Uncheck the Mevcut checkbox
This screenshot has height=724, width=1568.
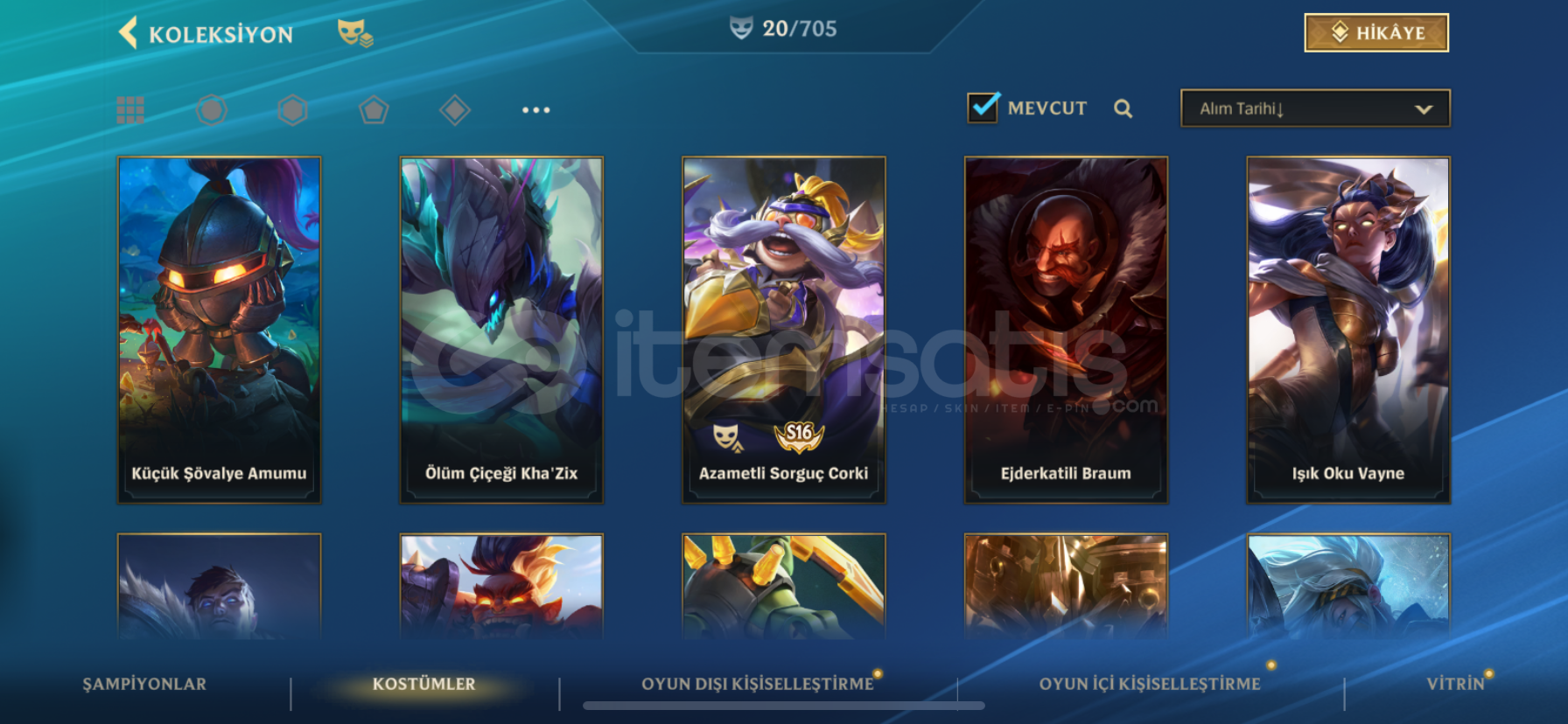point(983,107)
